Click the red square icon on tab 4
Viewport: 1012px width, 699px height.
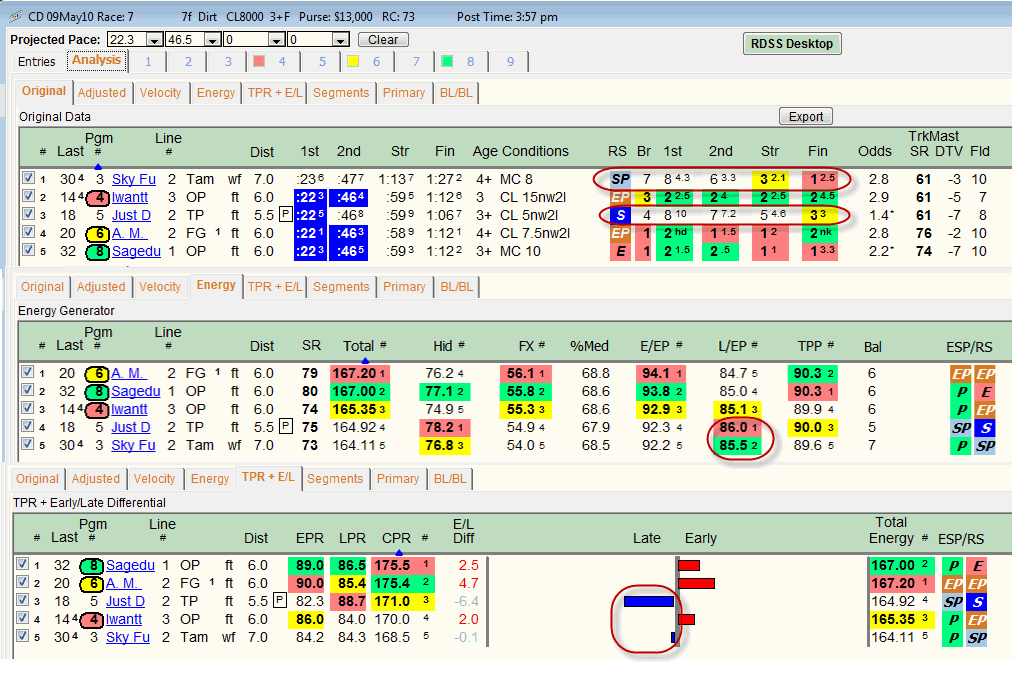pos(259,61)
